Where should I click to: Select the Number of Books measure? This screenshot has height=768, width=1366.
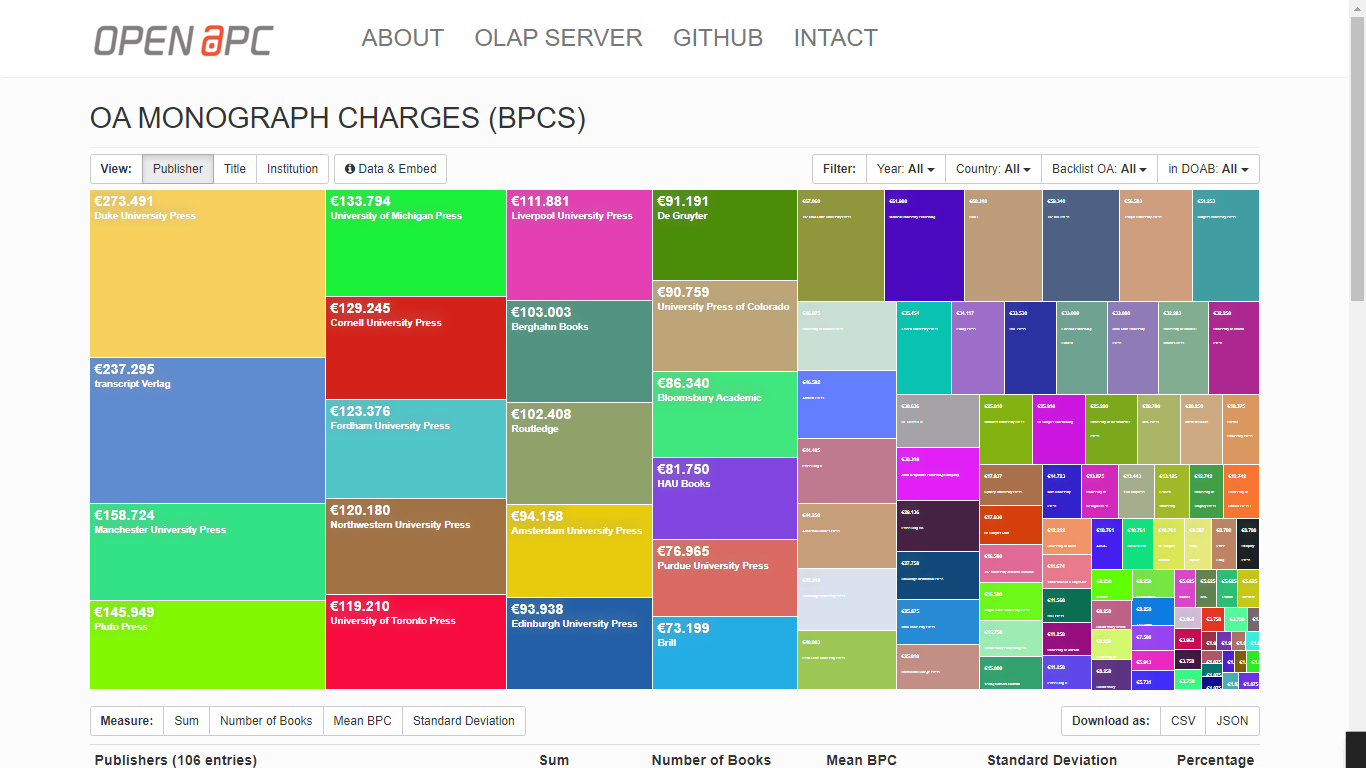(x=266, y=721)
